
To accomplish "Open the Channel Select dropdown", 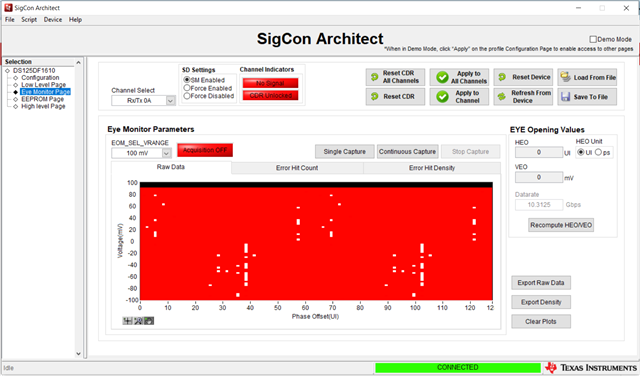I will pos(170,100).
